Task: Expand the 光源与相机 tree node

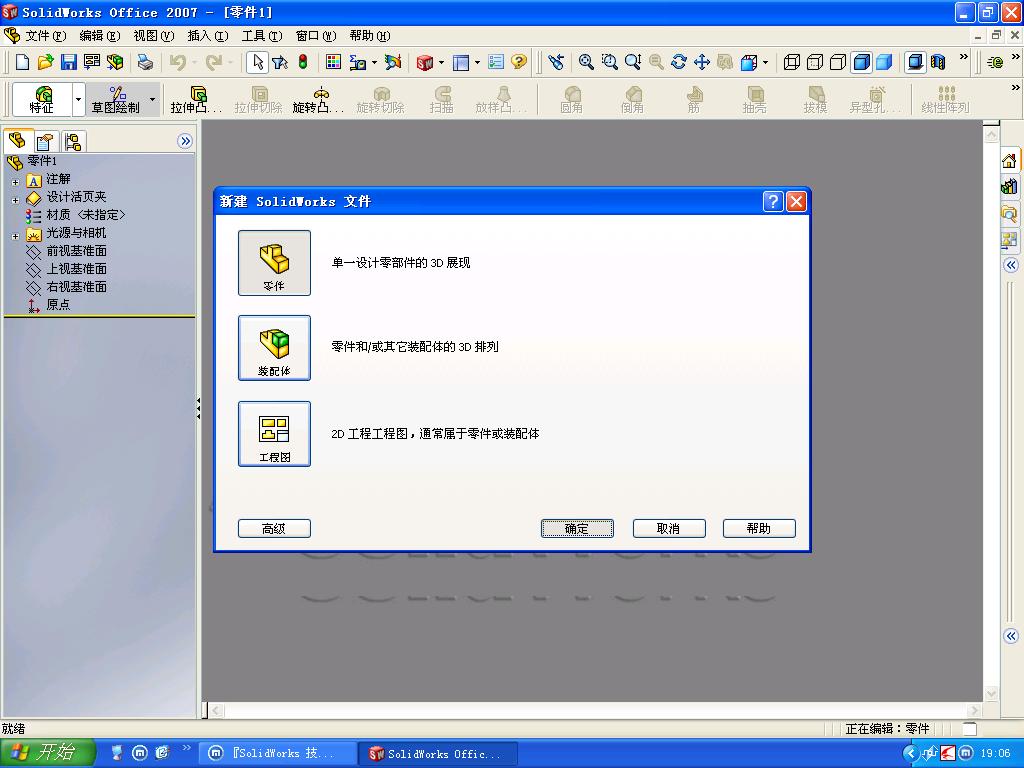Action: [15, 236]
